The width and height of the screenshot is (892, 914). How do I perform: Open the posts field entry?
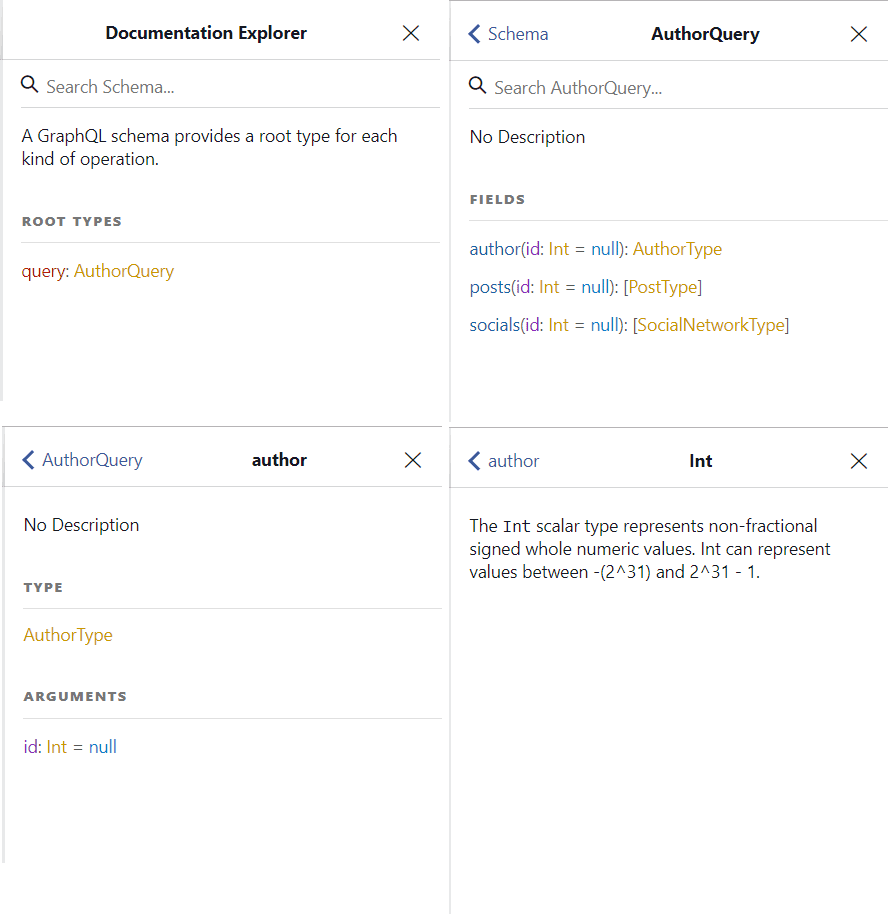coord(490,287)
